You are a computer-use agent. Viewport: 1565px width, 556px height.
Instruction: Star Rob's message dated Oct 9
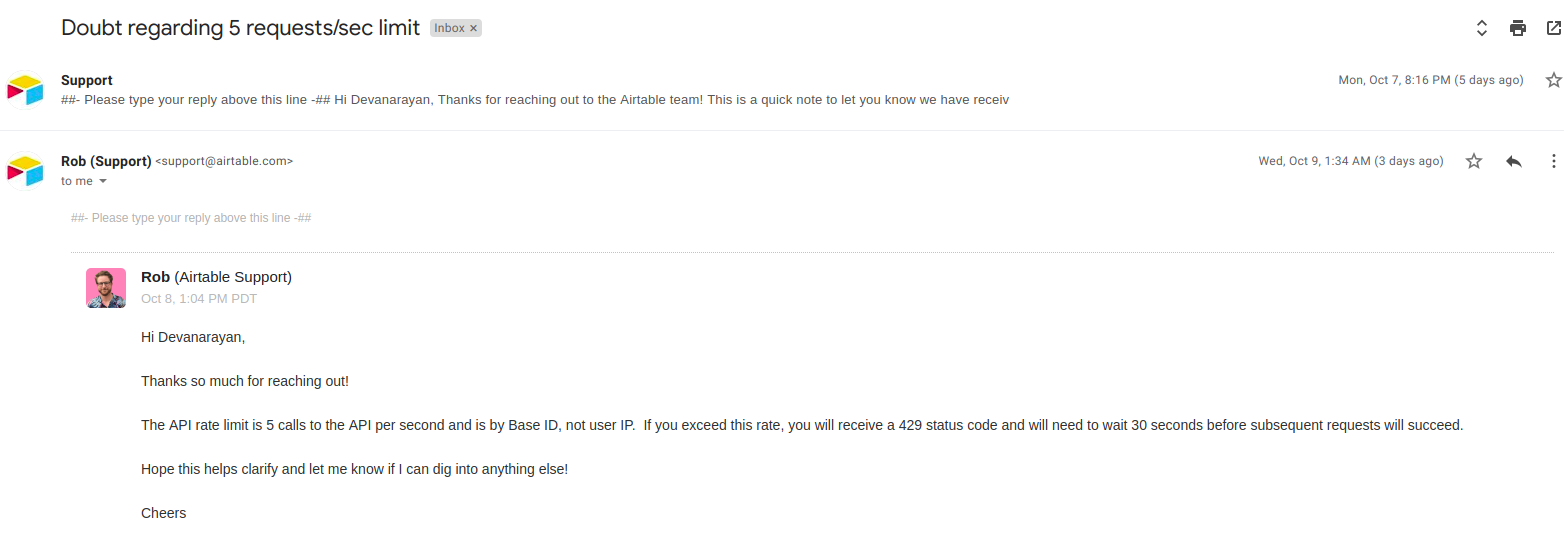click(x=1474, y=161)
